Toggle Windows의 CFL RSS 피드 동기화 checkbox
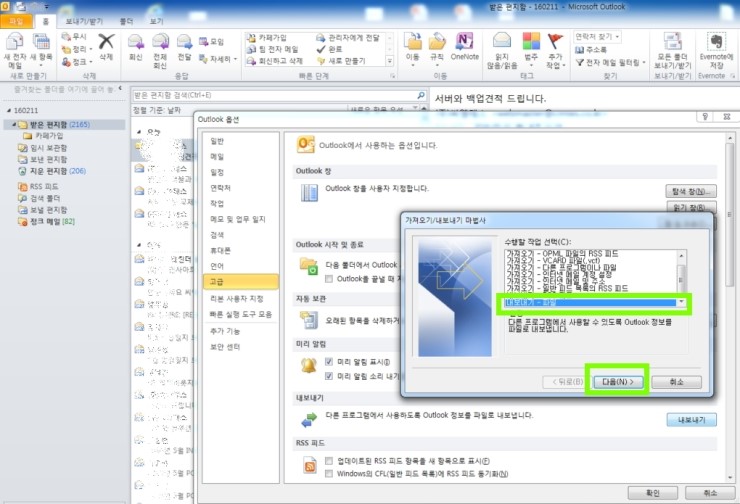 click(x=329, y=474)
